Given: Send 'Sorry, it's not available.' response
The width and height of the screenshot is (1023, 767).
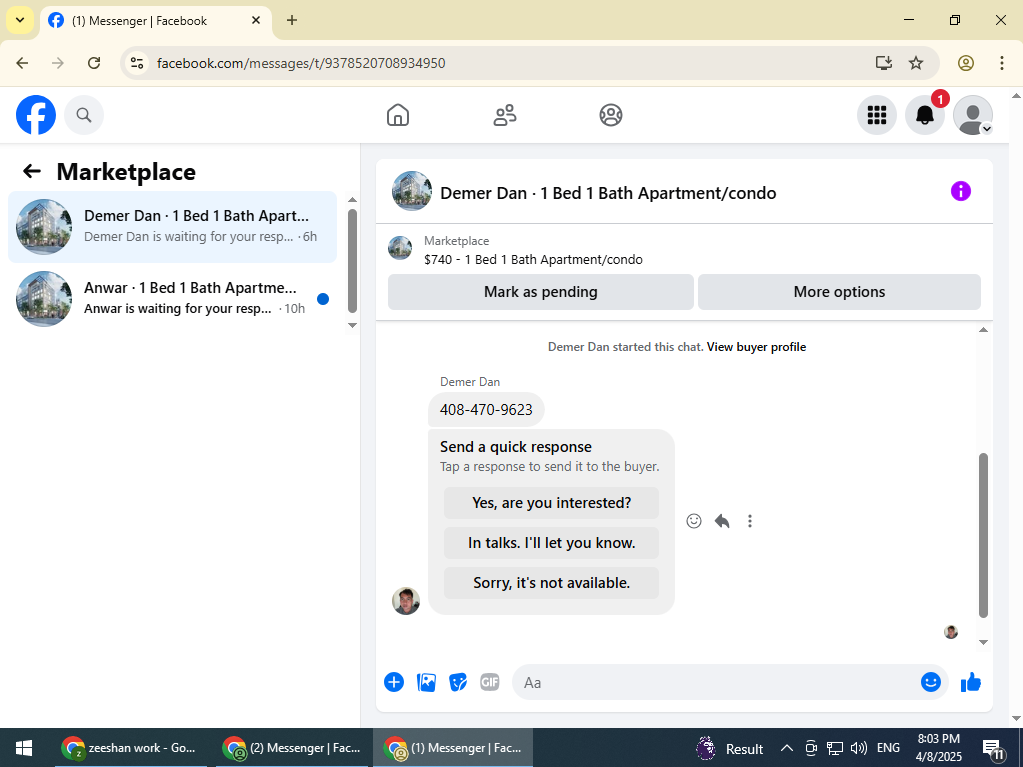Looking at the screenshot, I should pyautogui.click(x=551, y=582).
